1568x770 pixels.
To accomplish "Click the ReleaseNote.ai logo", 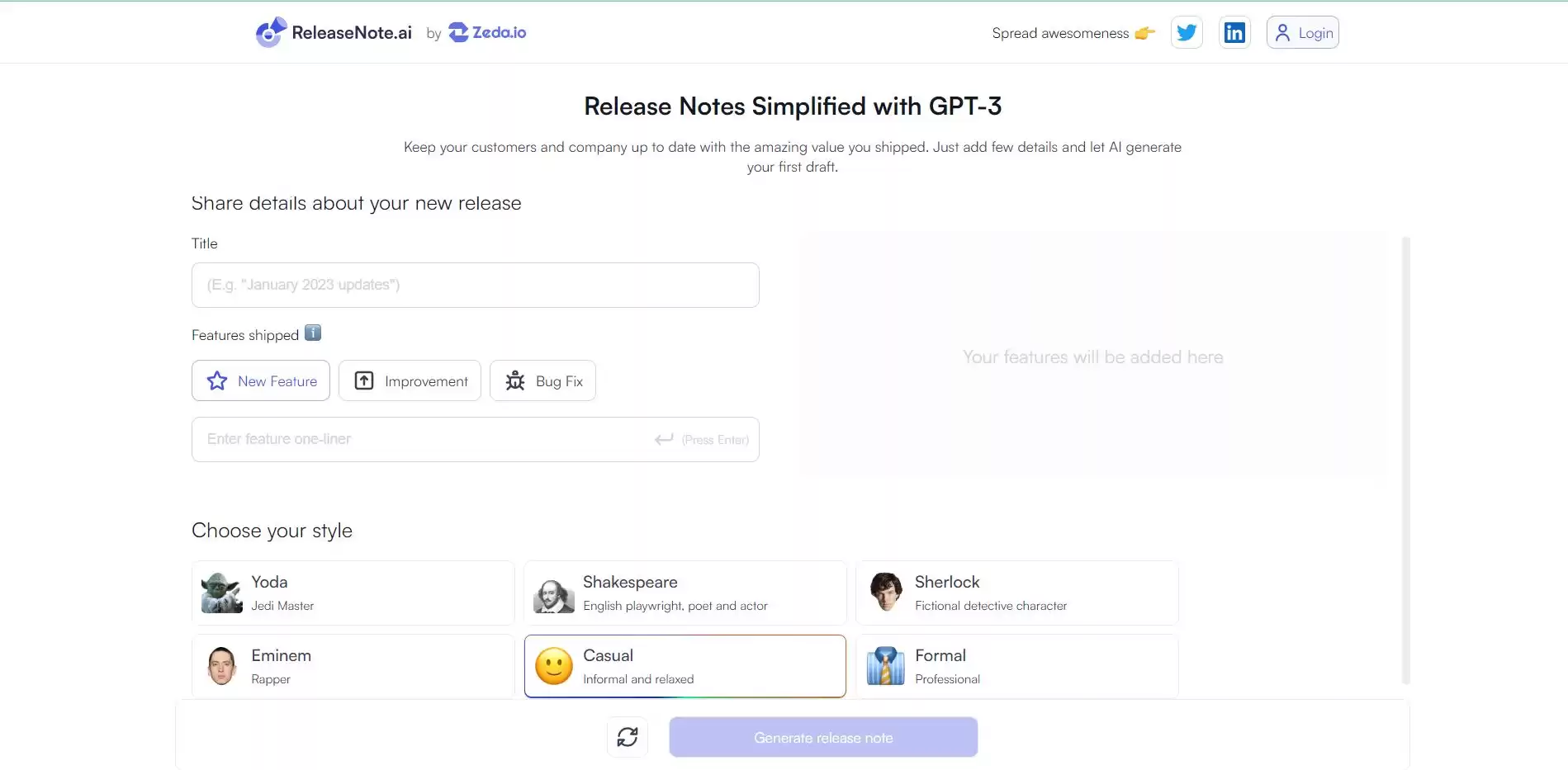I will (333, 32).
